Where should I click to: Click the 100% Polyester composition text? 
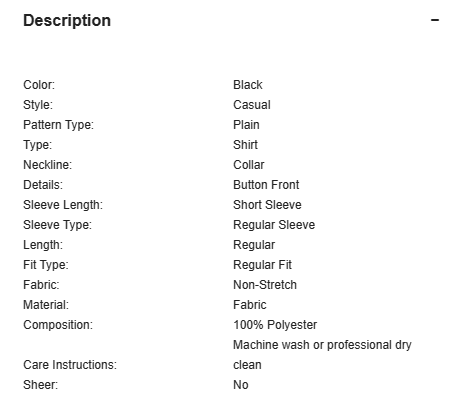pos(275,325)
